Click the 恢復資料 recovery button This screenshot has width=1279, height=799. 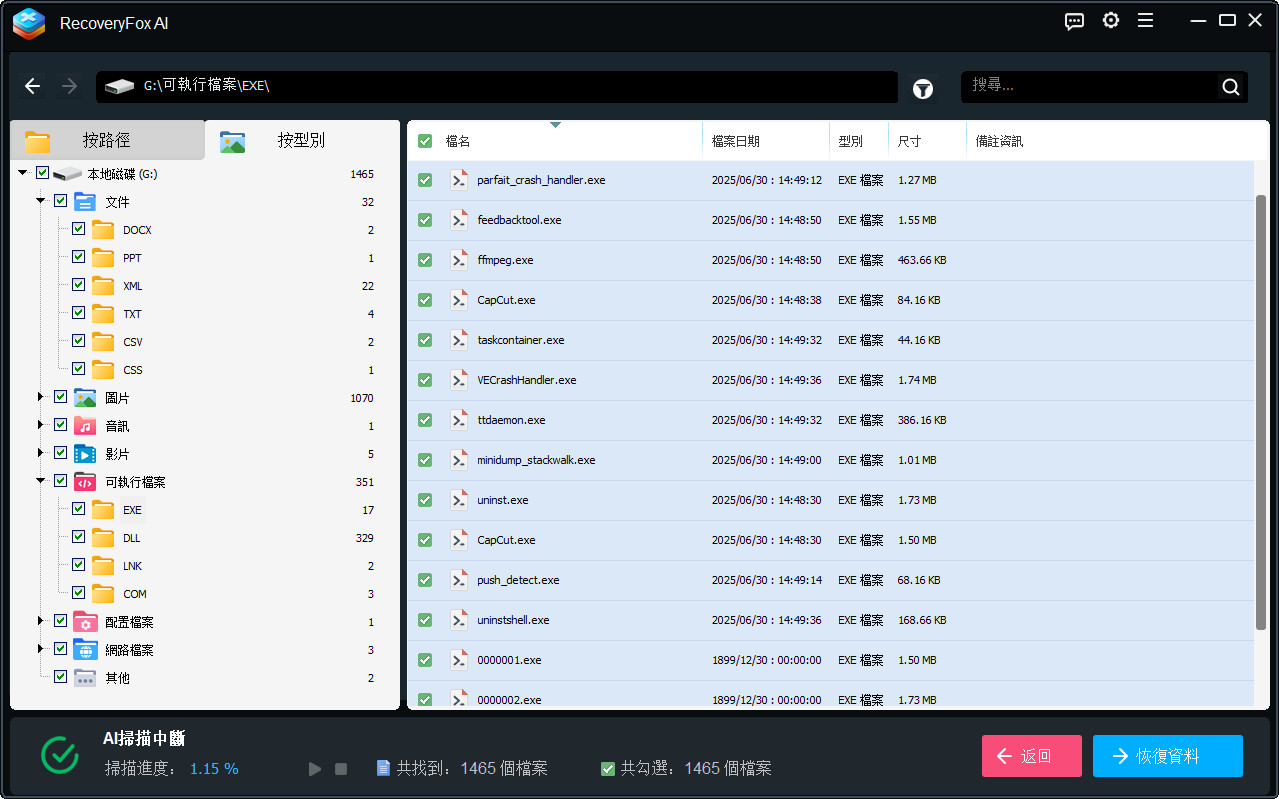tap(1167, 756)
